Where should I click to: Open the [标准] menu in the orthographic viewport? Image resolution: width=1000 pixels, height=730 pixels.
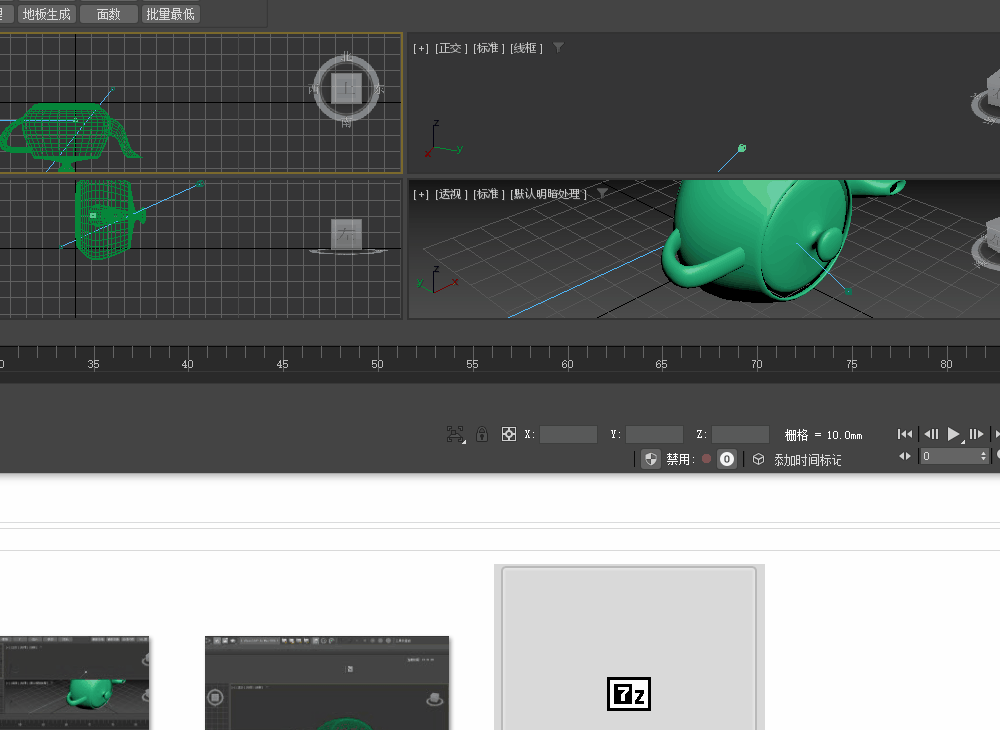(489, 48)
